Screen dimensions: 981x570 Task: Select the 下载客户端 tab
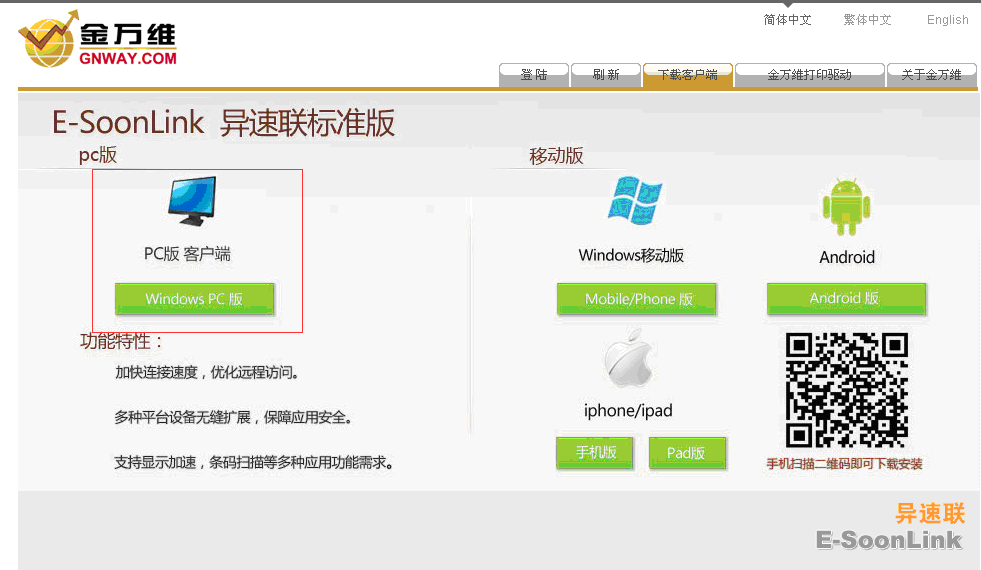coord(688,75)
